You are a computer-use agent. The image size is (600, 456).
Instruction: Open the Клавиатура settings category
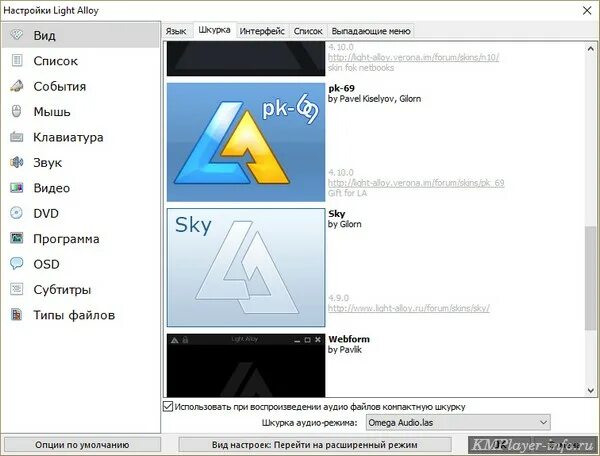[x=80, y=137]
